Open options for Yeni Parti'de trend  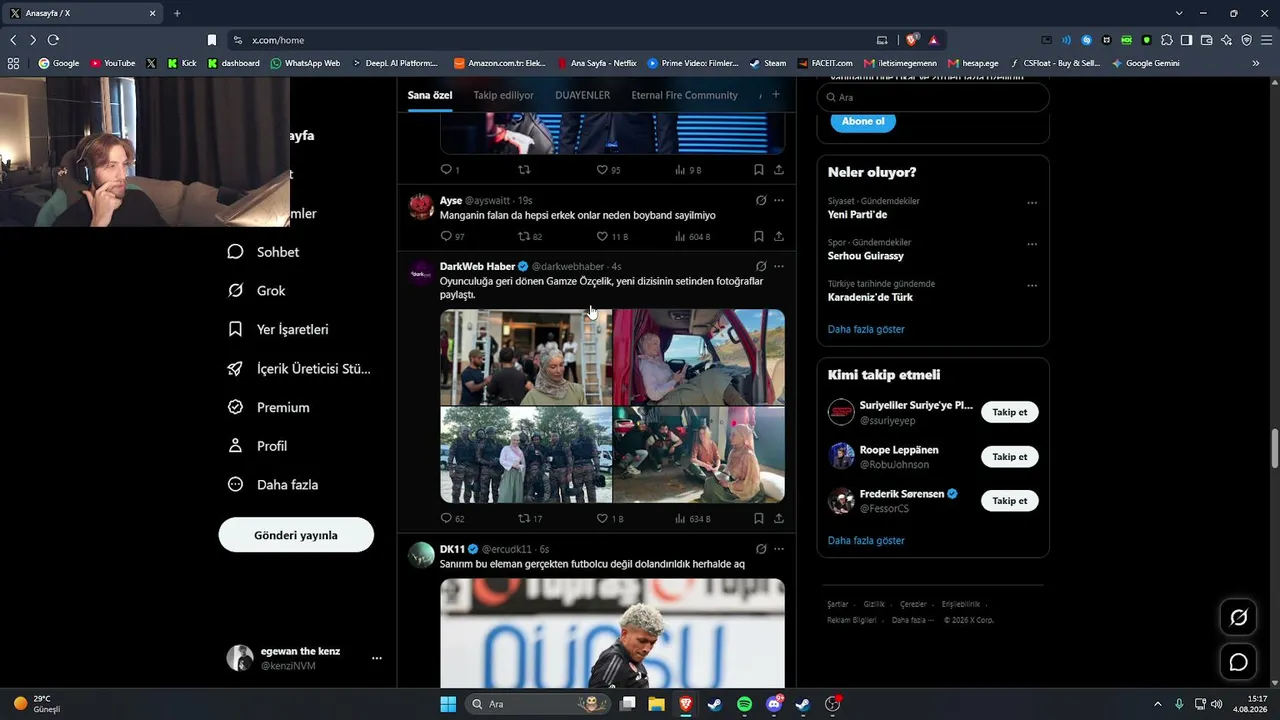[1032, 203]
